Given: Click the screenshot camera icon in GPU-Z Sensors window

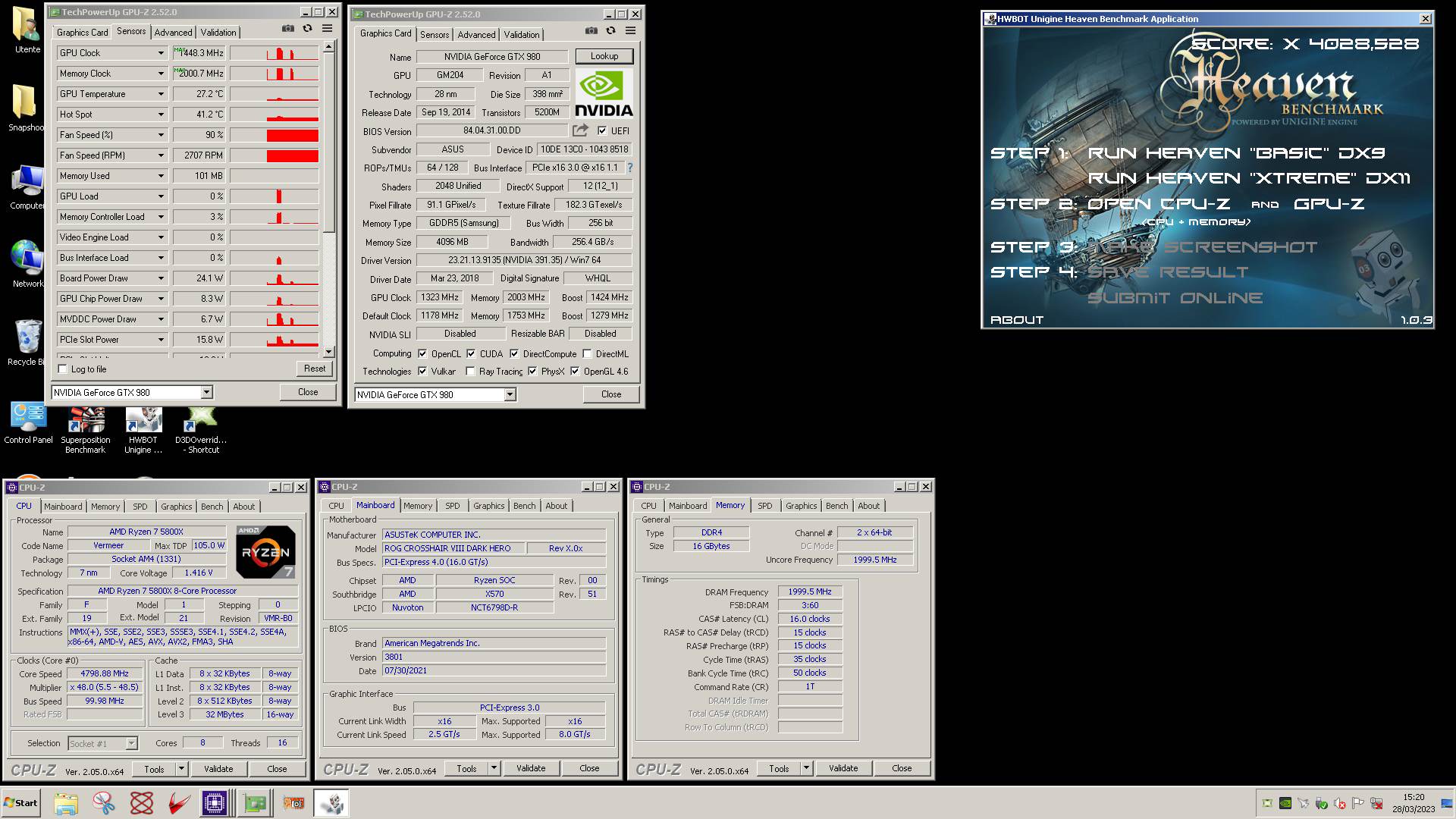Looking at the screenshot, I should (x=288, y=29).
